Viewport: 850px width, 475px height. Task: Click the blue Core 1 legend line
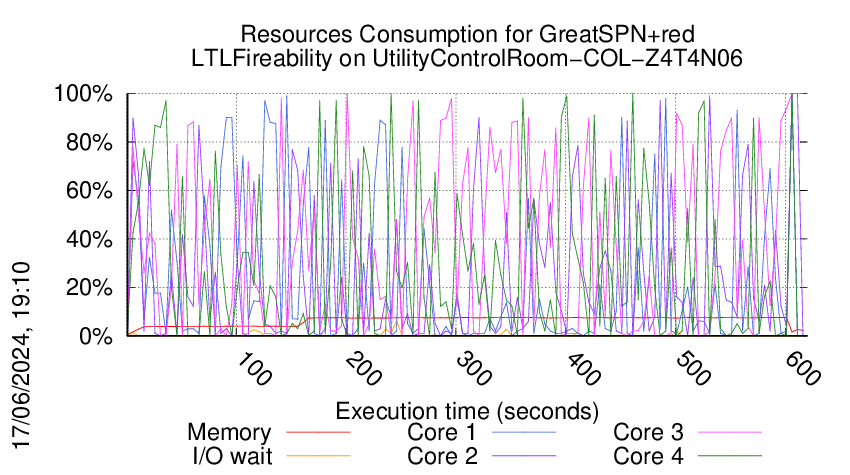[524, 432]
